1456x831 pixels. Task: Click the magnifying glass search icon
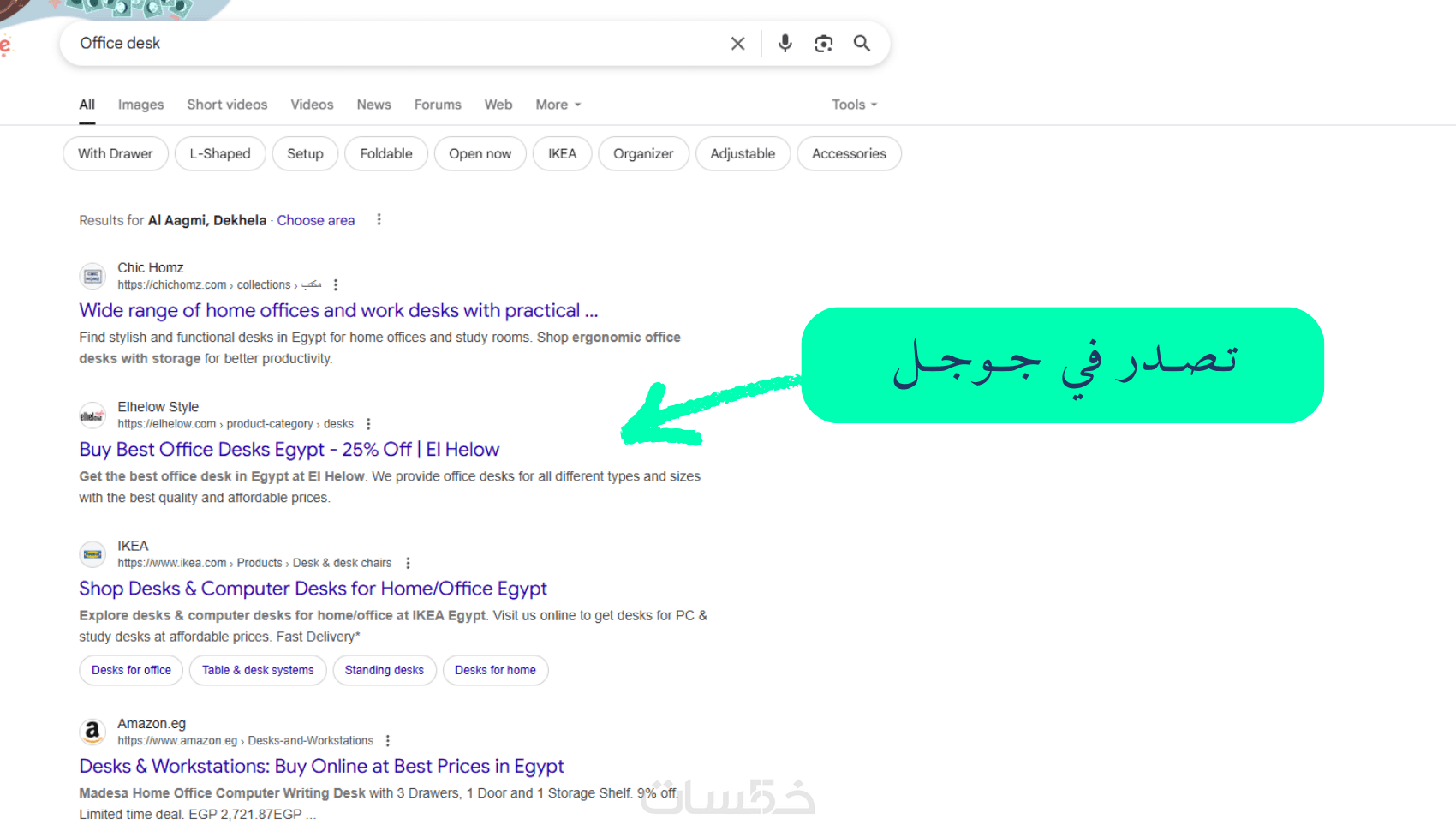click(862, 44)
